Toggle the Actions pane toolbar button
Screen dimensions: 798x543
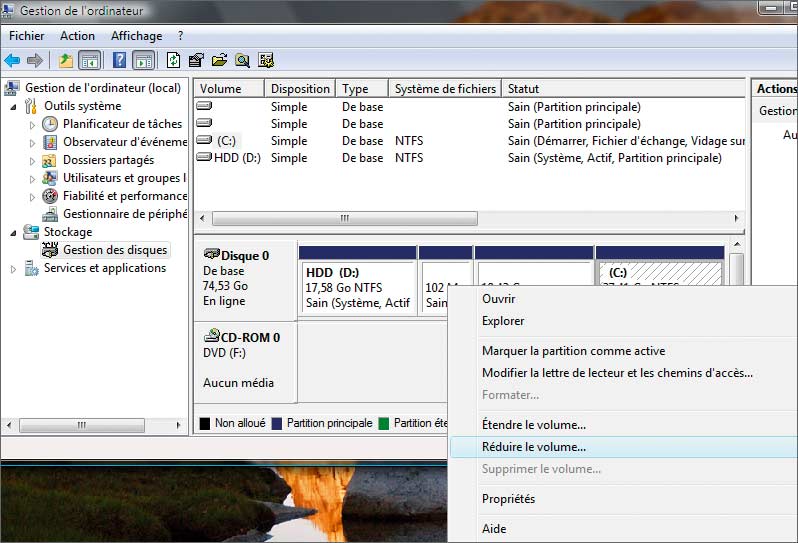point(143,60)
